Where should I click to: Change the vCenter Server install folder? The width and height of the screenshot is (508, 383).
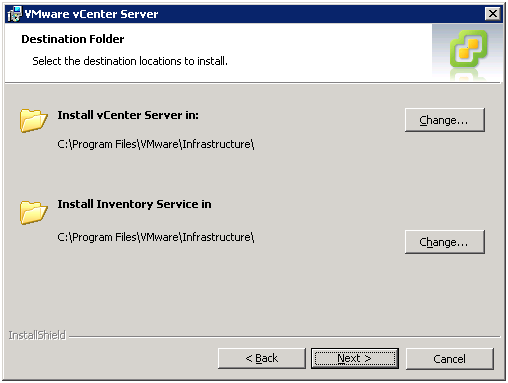444,120
